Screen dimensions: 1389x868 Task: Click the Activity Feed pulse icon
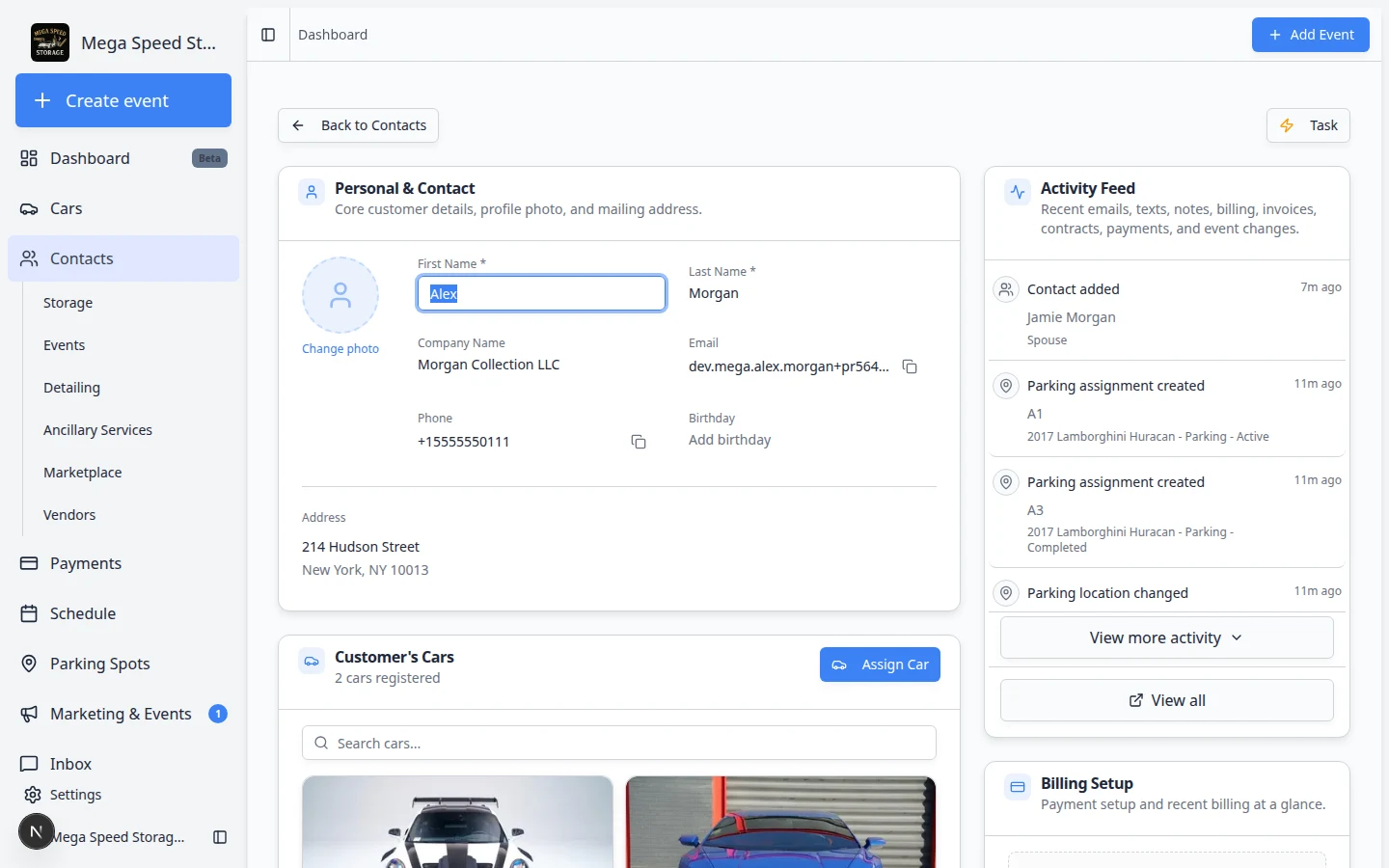click(x=1018, y=192)
